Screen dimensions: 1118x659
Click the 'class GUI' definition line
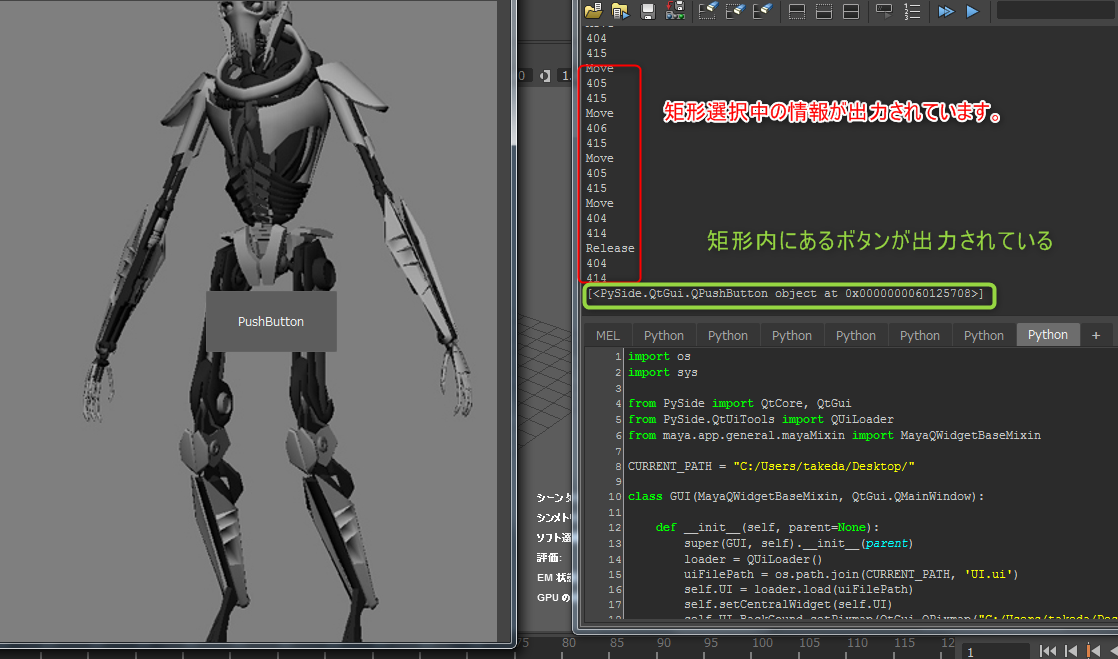[x=806, y=496]
